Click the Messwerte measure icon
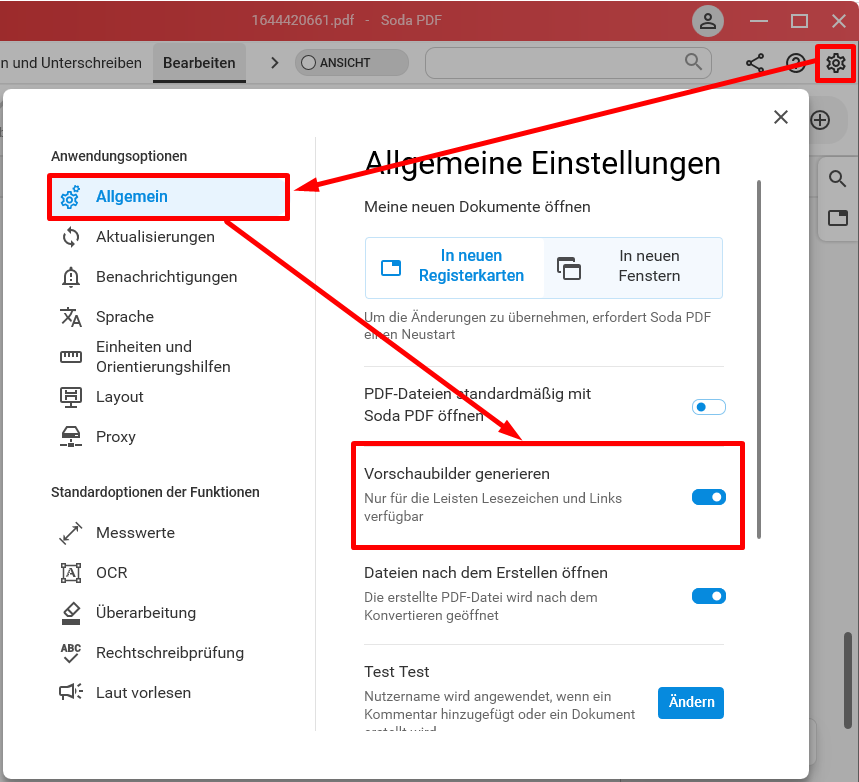This screenshot has height=782, width=859. pos(71,533)
